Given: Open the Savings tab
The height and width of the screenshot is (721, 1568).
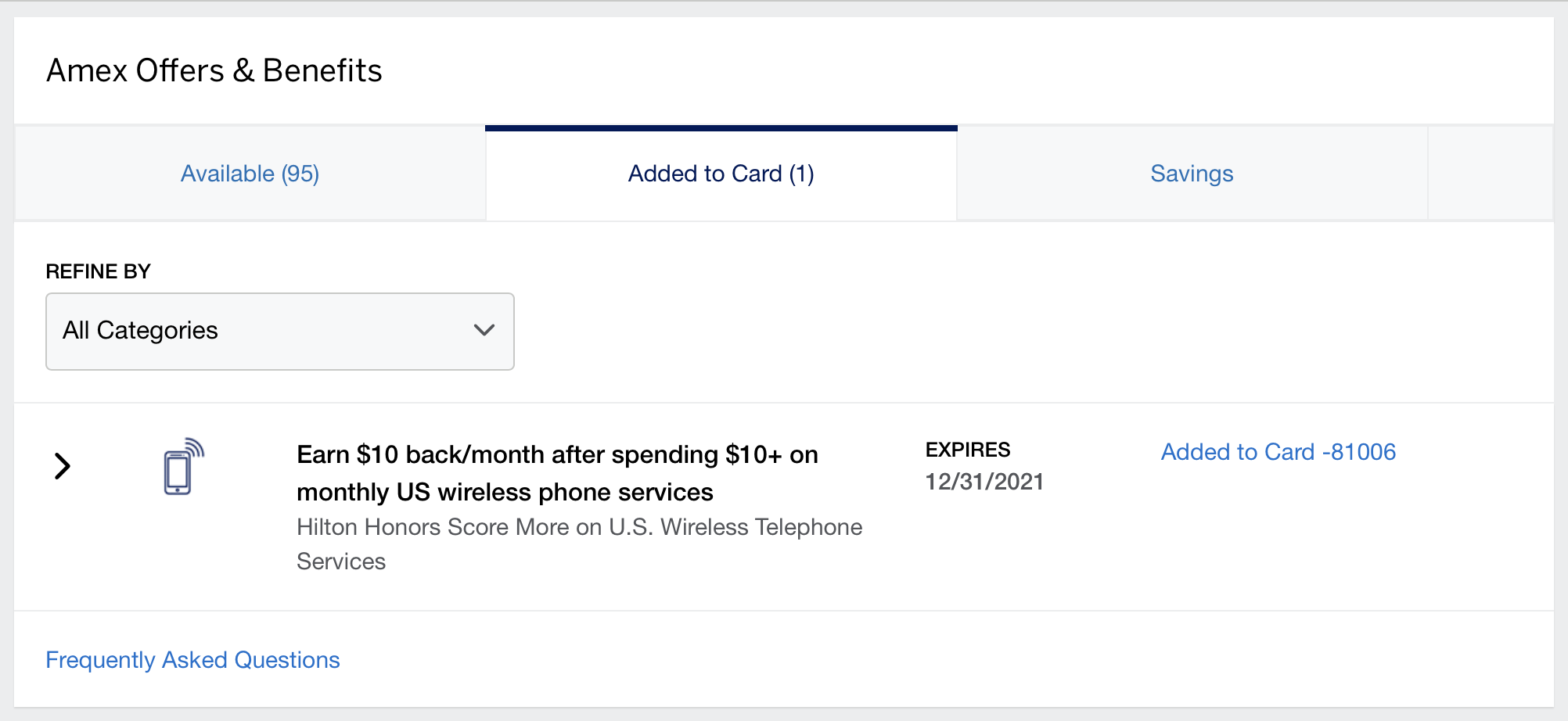Looking at the screenshot, I should click(x=1191, y=174).
